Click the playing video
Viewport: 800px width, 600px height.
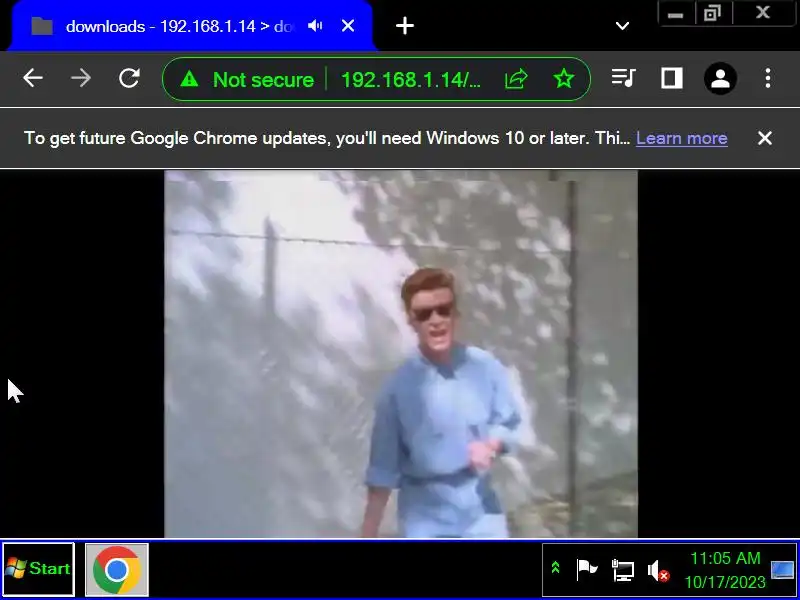tap(401, 354)
